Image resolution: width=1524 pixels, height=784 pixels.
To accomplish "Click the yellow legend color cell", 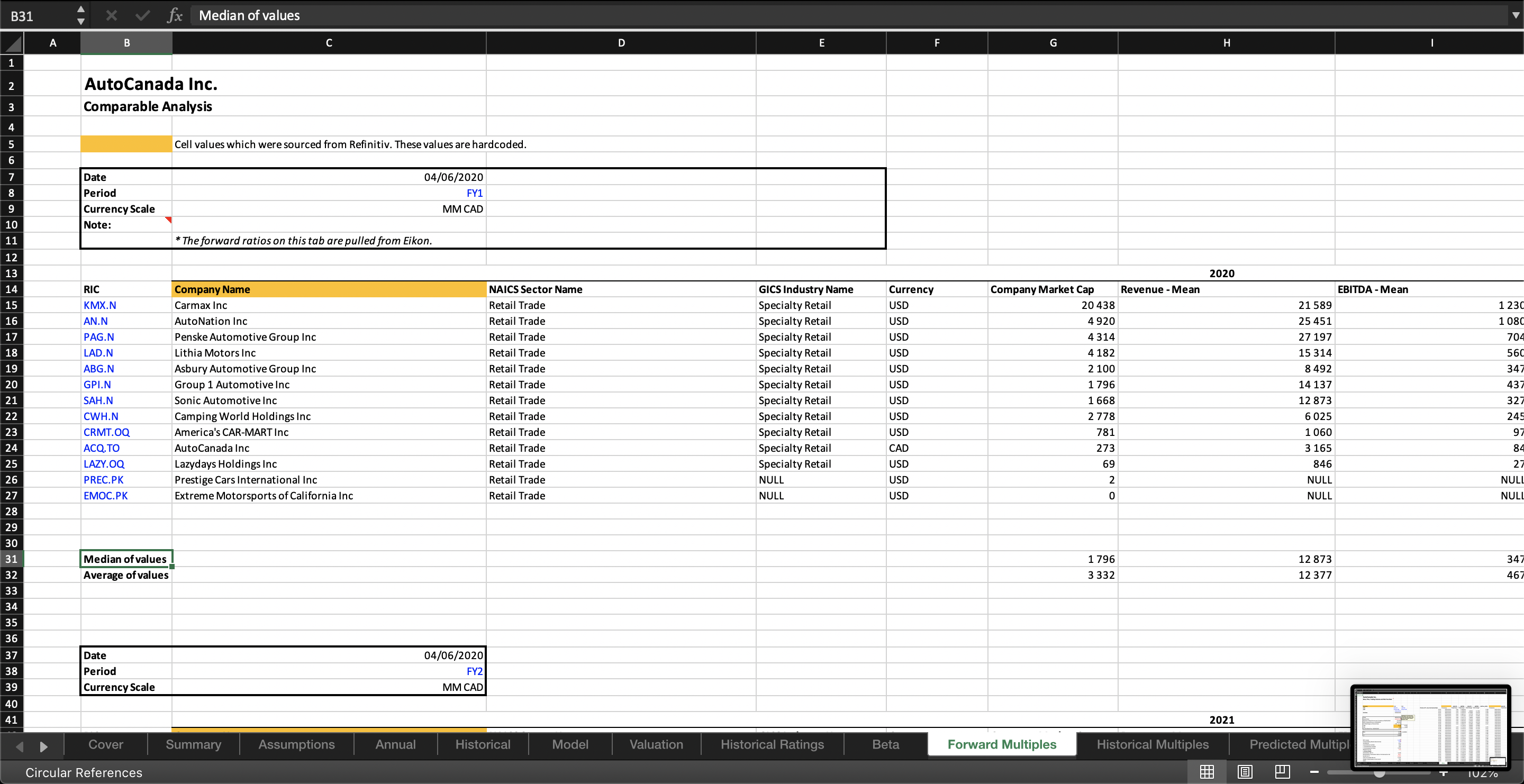I will [126, 144].
